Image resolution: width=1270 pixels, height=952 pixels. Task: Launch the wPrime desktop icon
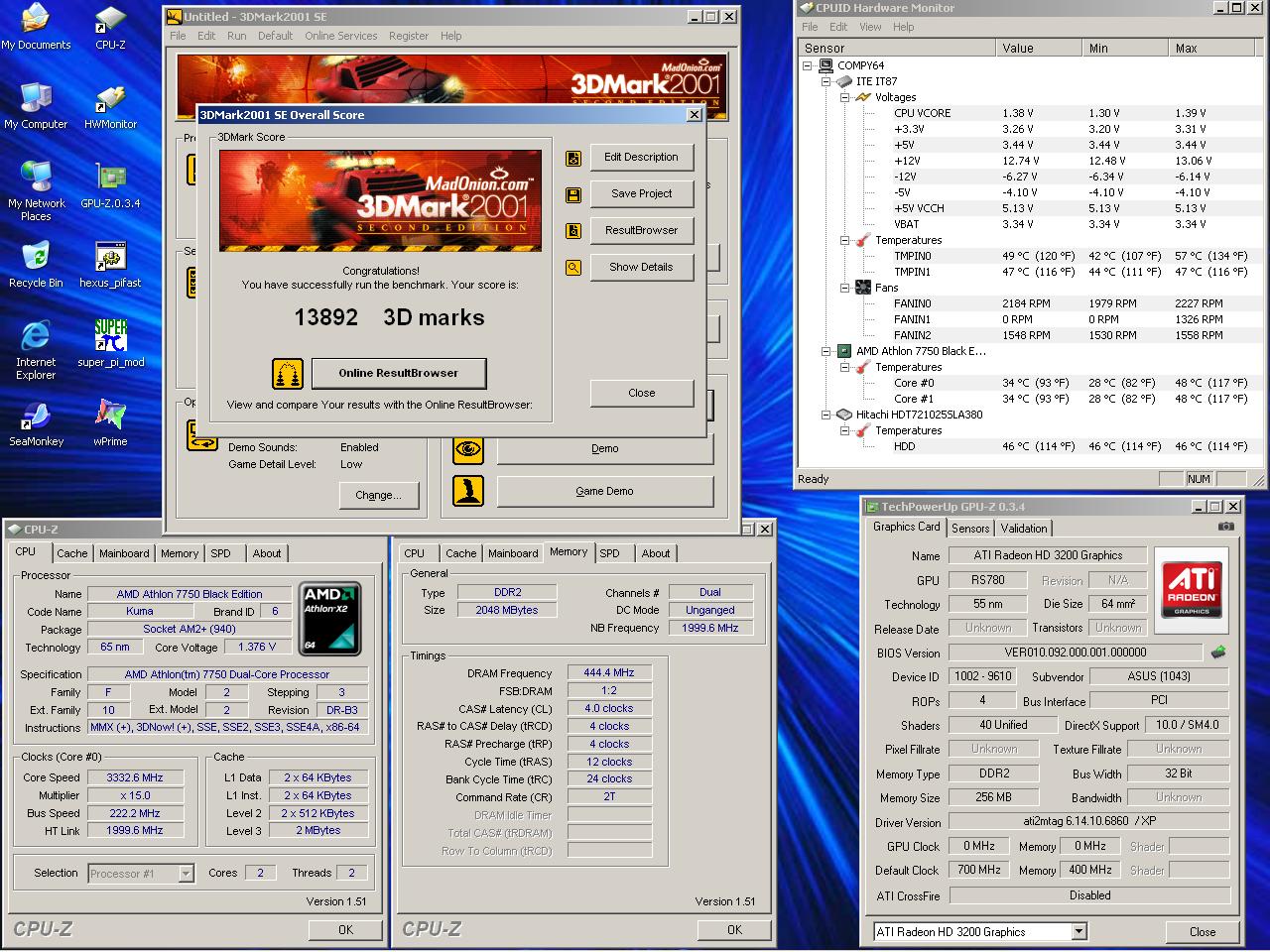(110, 423)
